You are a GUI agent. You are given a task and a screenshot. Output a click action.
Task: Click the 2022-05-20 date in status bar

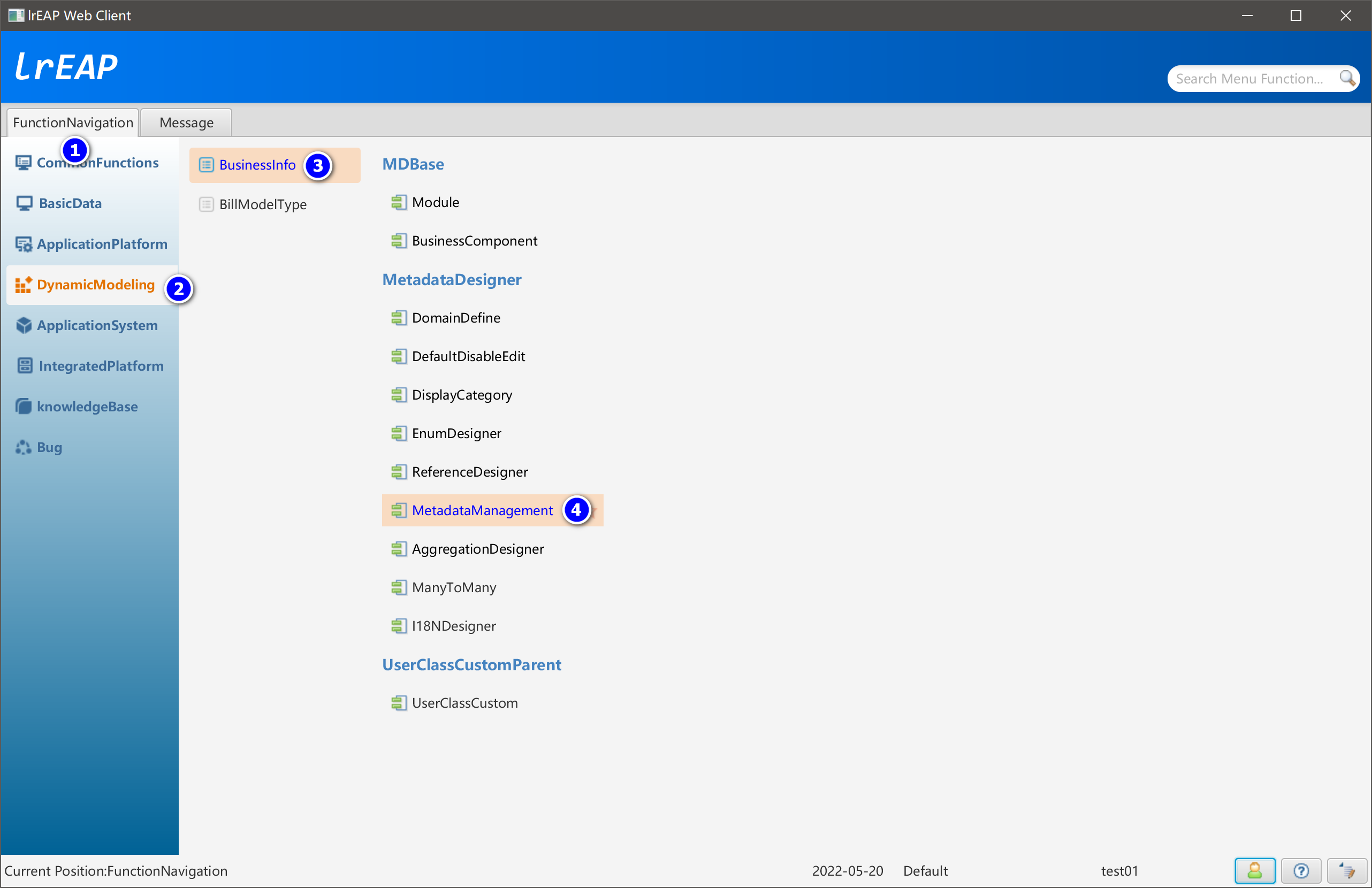[x=848, y=871]
